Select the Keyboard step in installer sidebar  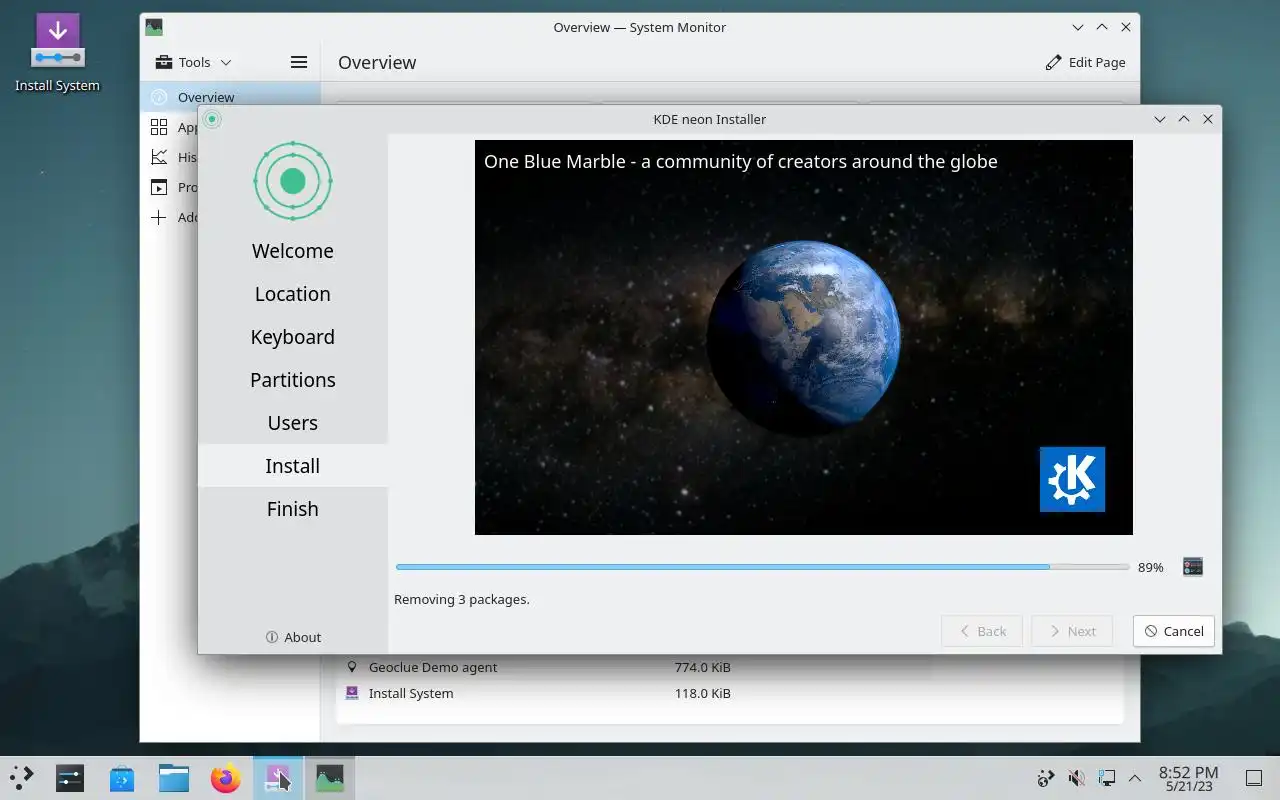293,337
